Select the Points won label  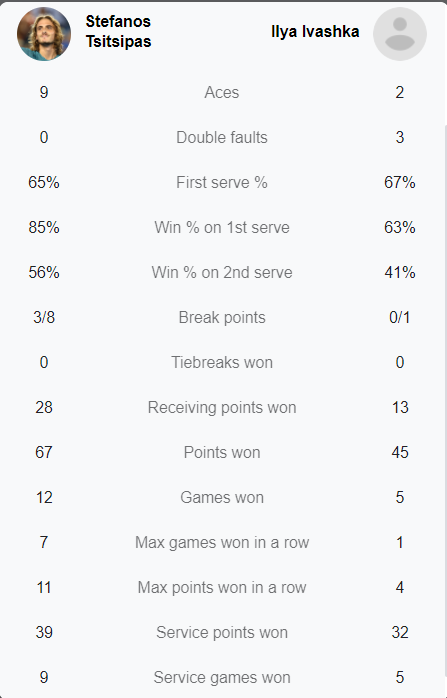pos(222,452)
